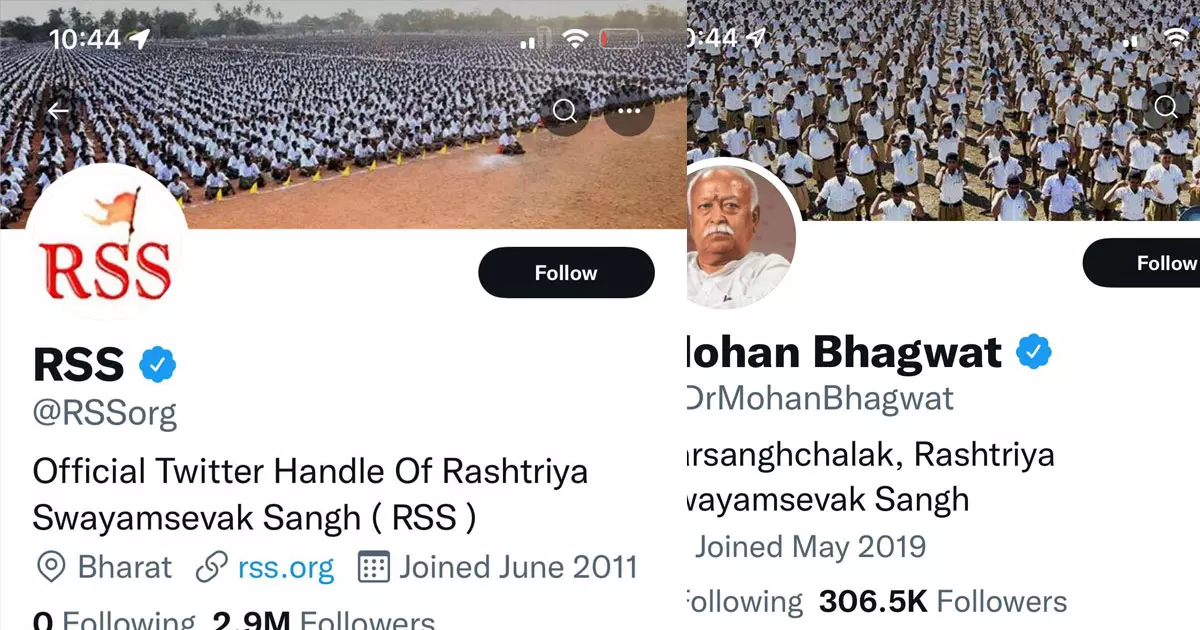
Task: Open the three-dot more options menu
Action: (x=629, y=110)
